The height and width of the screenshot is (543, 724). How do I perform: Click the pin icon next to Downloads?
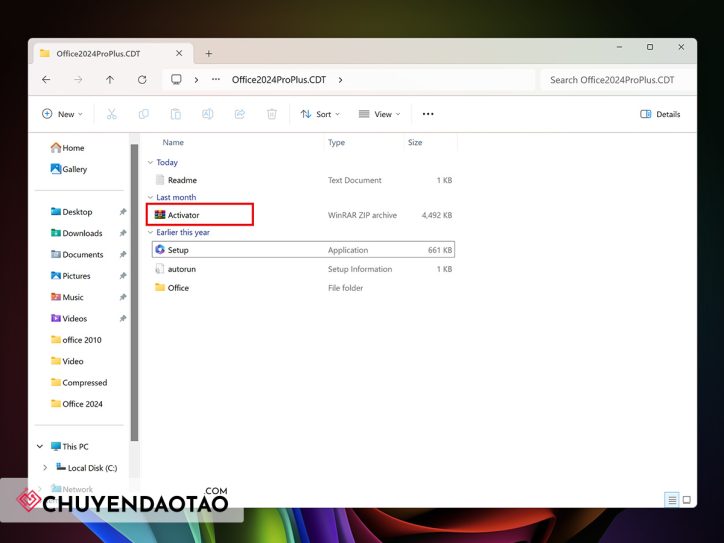[123, 233]
